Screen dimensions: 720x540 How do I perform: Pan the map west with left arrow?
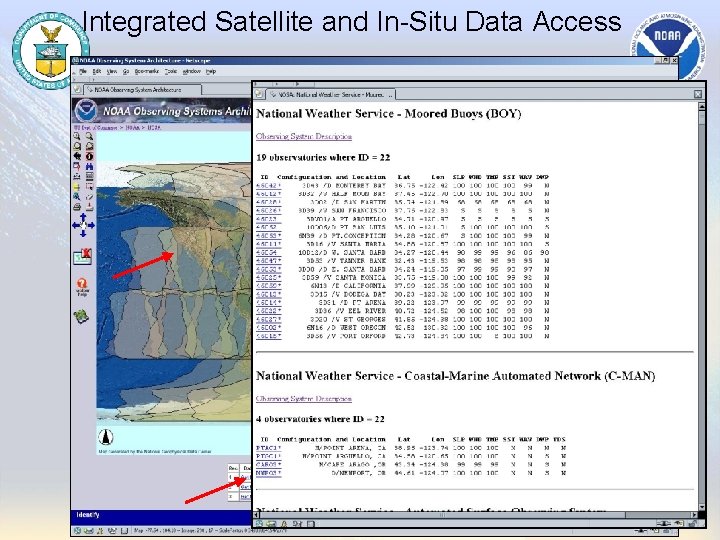[x=76, y=225]
